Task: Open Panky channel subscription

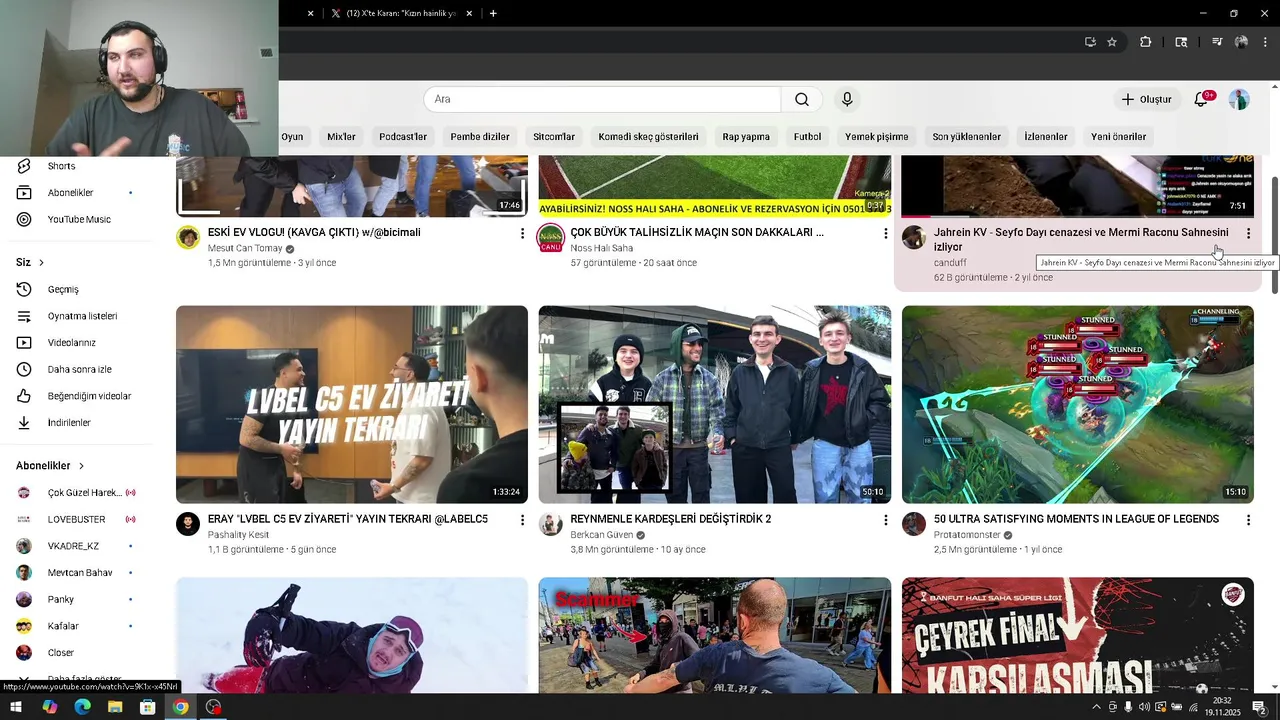Action: tap(76, 599)
